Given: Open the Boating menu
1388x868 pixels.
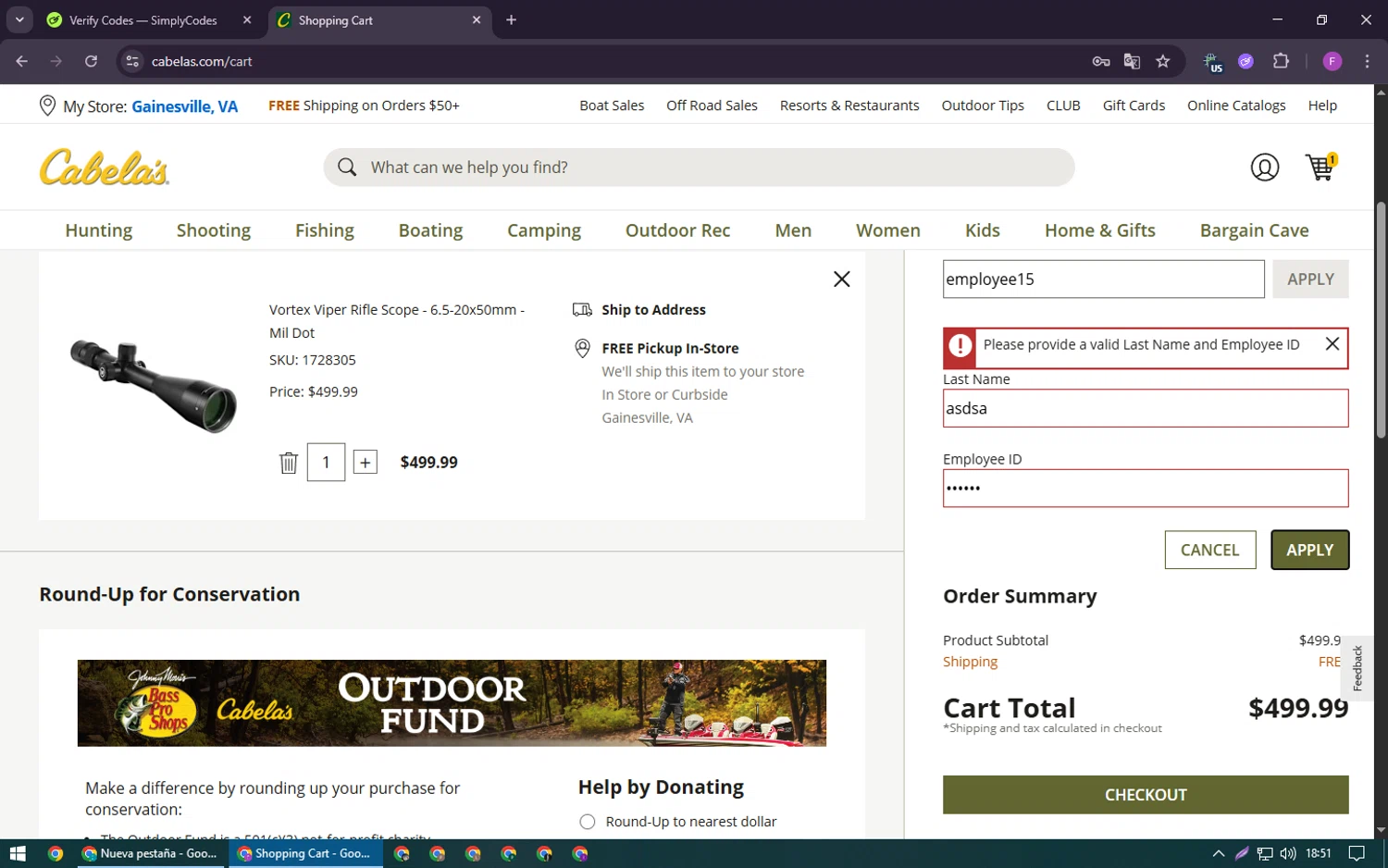Looking at the screenshot, I should point(430,230).
